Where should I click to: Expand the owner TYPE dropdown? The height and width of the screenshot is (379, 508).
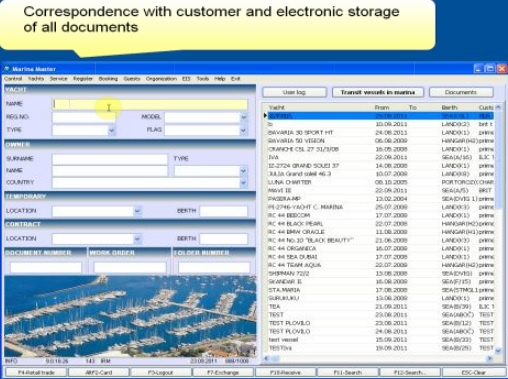pyautogui.click(x=243, y=171)
